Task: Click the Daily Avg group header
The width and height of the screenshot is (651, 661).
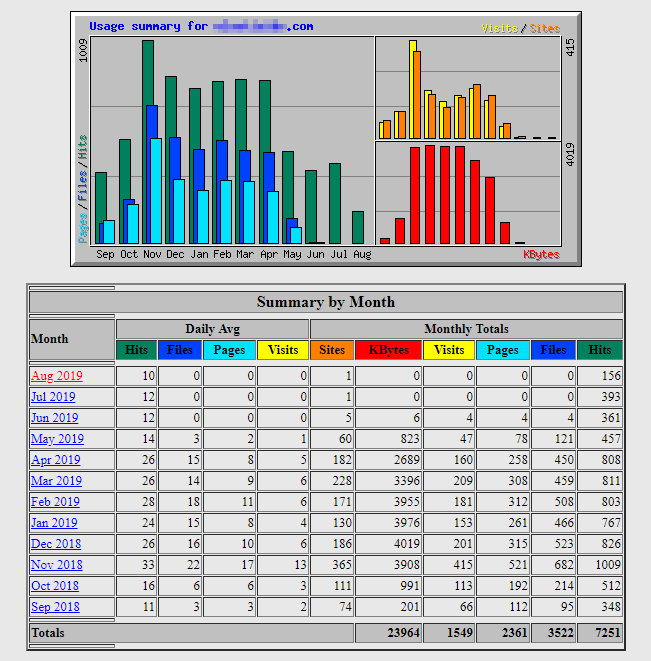Action: pyautogui.click(x=212, y=328)
